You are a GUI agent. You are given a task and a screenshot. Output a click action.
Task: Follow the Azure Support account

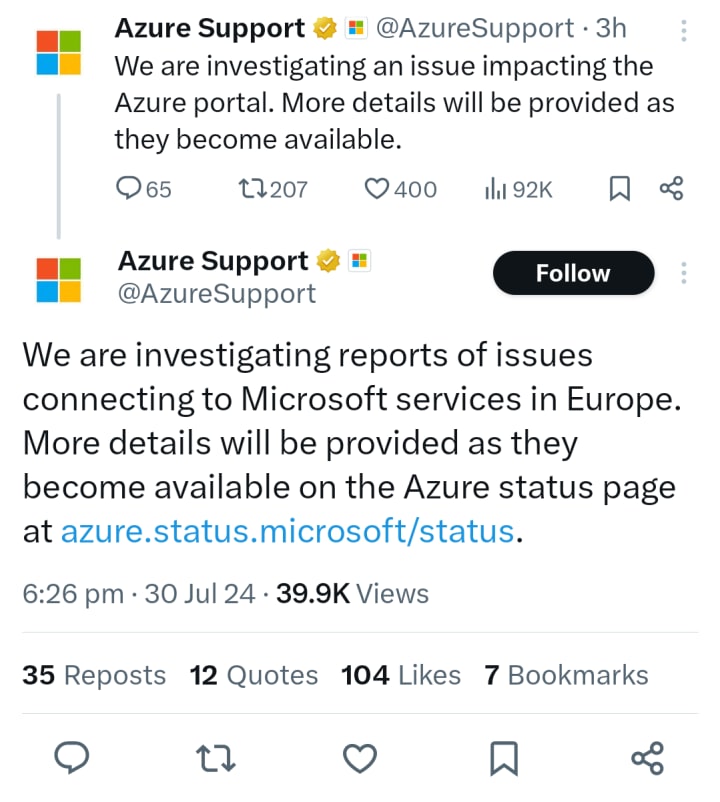(573, 273)
